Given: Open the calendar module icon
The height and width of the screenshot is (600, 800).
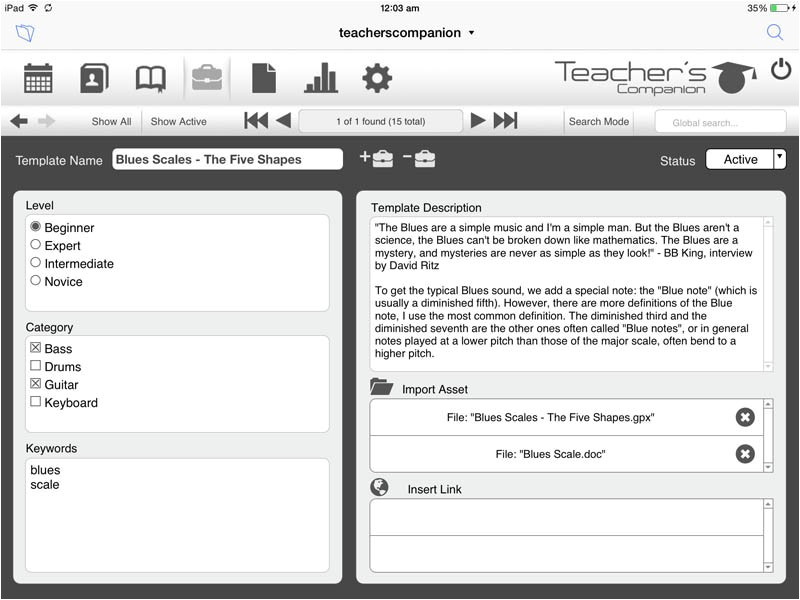Looking at the screenshot, I should tap(38, 78).
